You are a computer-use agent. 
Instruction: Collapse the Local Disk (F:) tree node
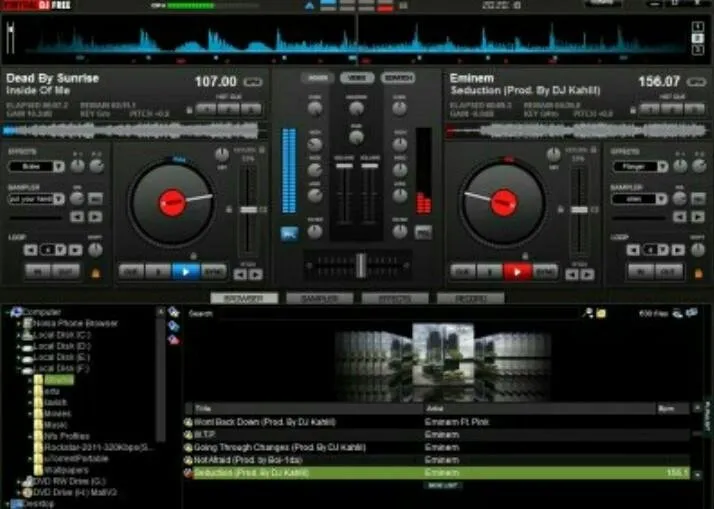(x=18, y=369)
